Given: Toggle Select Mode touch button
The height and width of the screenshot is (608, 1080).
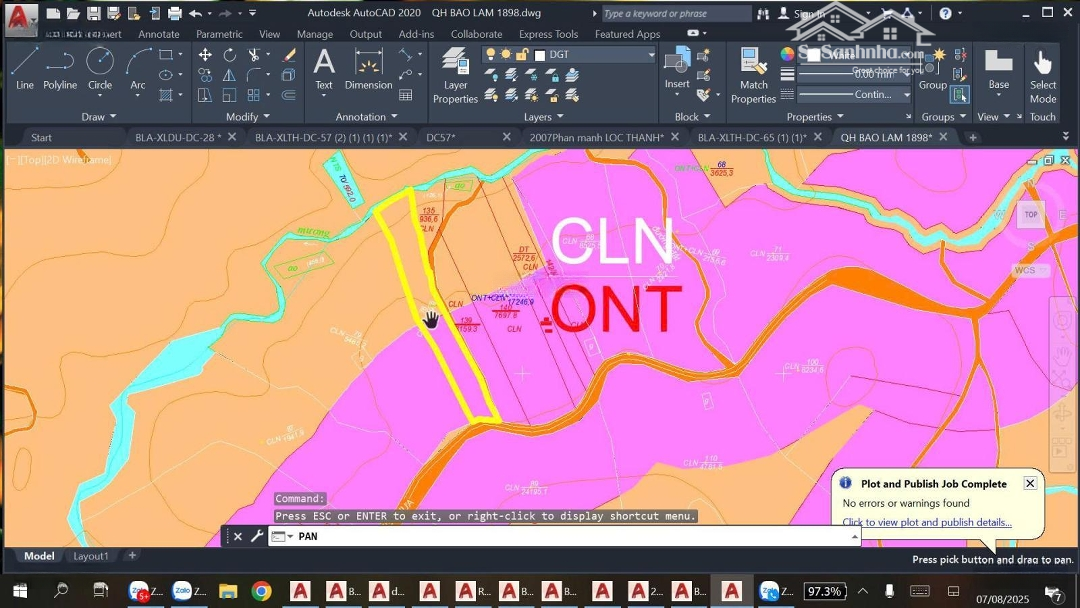Looking at the screenshot, I should (1043, 76).
